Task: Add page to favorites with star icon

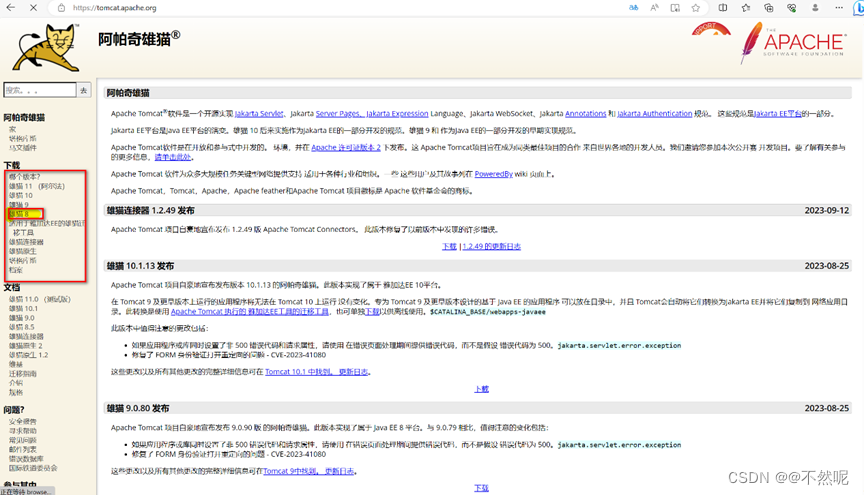Action: [x=695, y=8]
